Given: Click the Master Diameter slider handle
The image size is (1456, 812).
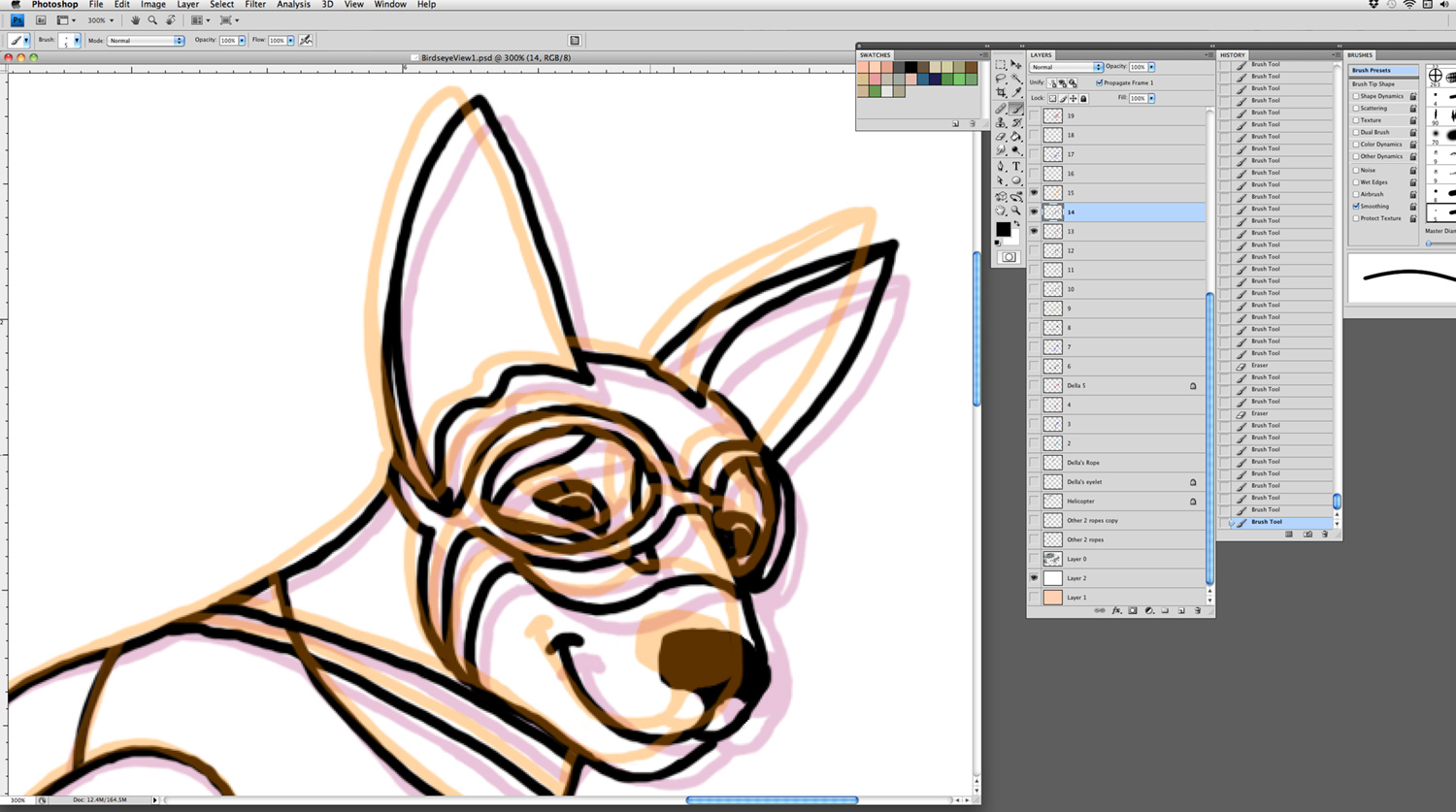Looking at the screenshot, I should tap(1429, 244).
